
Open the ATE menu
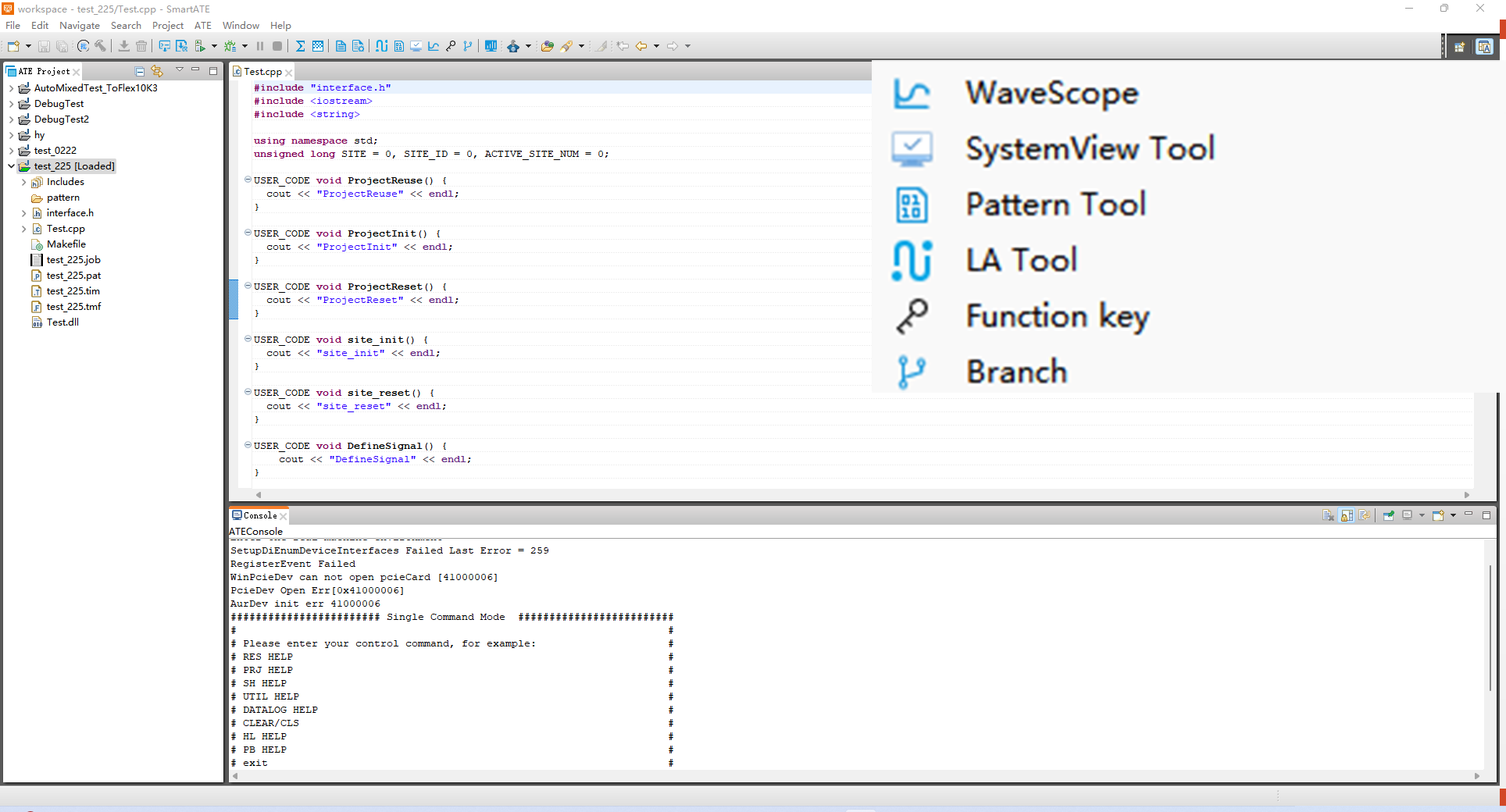click(202, 26)
